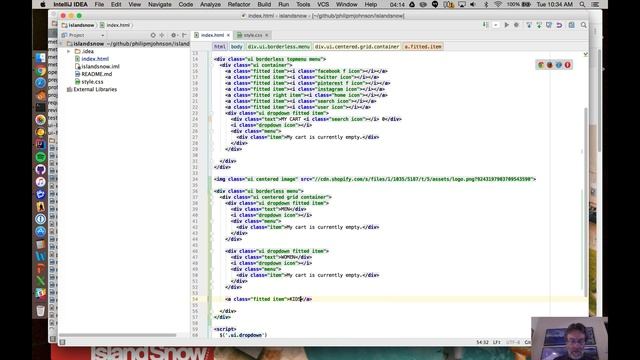Open Spotlight search in menu bar
This screenshot has height=360, width=640.
coord(582,4)
